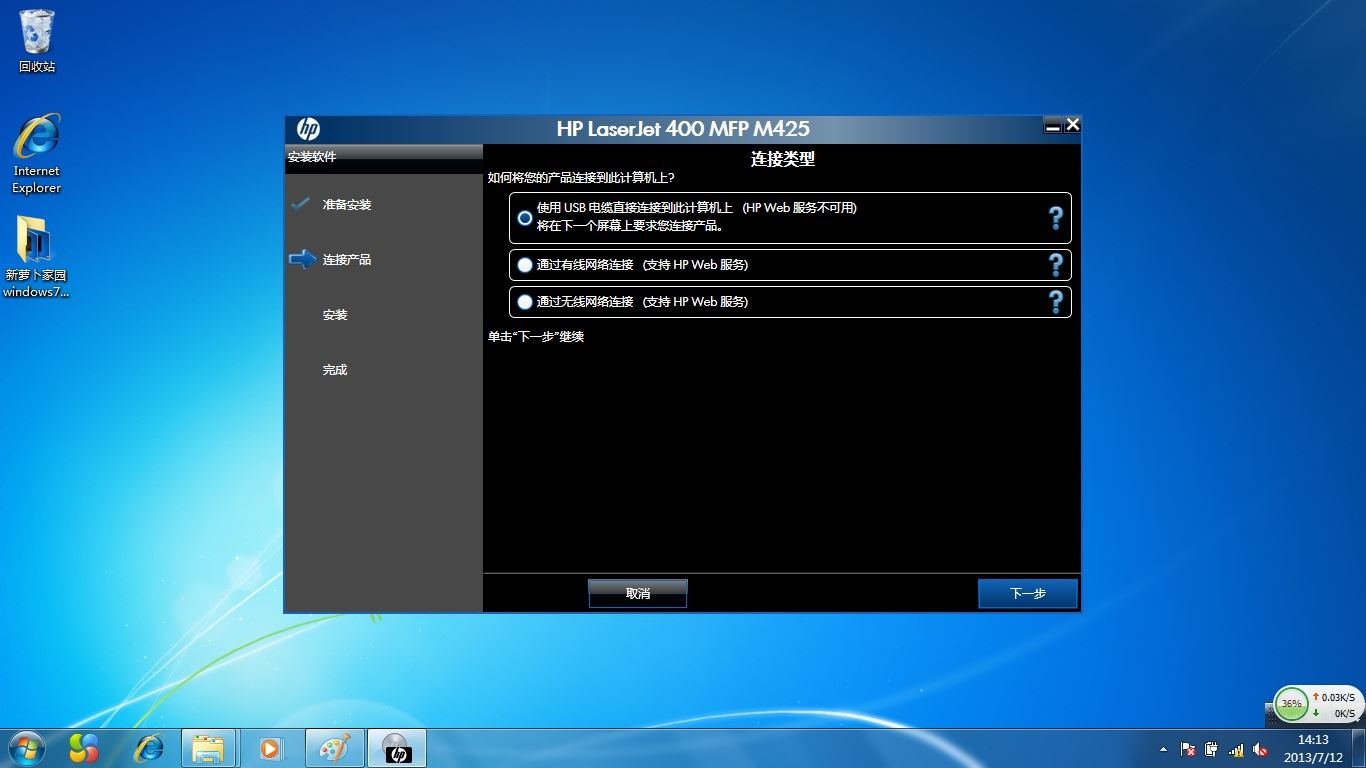Open Internet Explorer from the taskbar

[149, 747]
